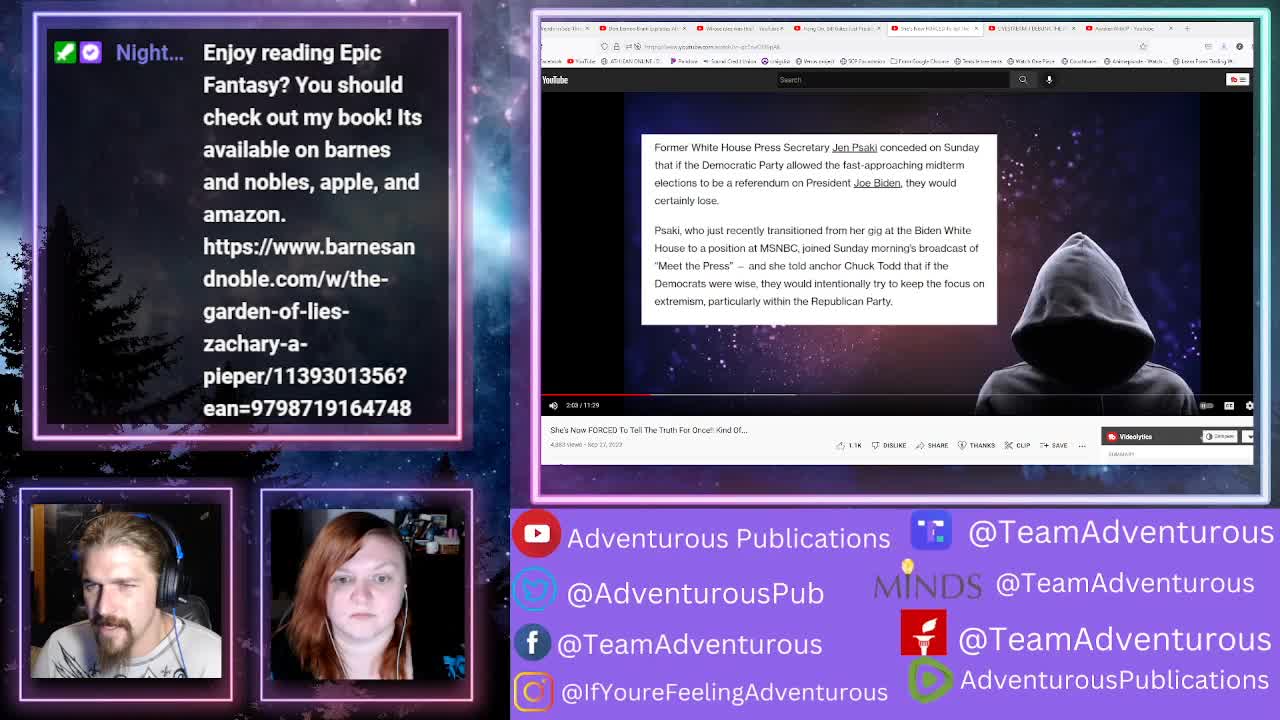This screenshot has width=1280, height=720.
Task: Activate voice search microphone icon
Action: coord(1049,80)
